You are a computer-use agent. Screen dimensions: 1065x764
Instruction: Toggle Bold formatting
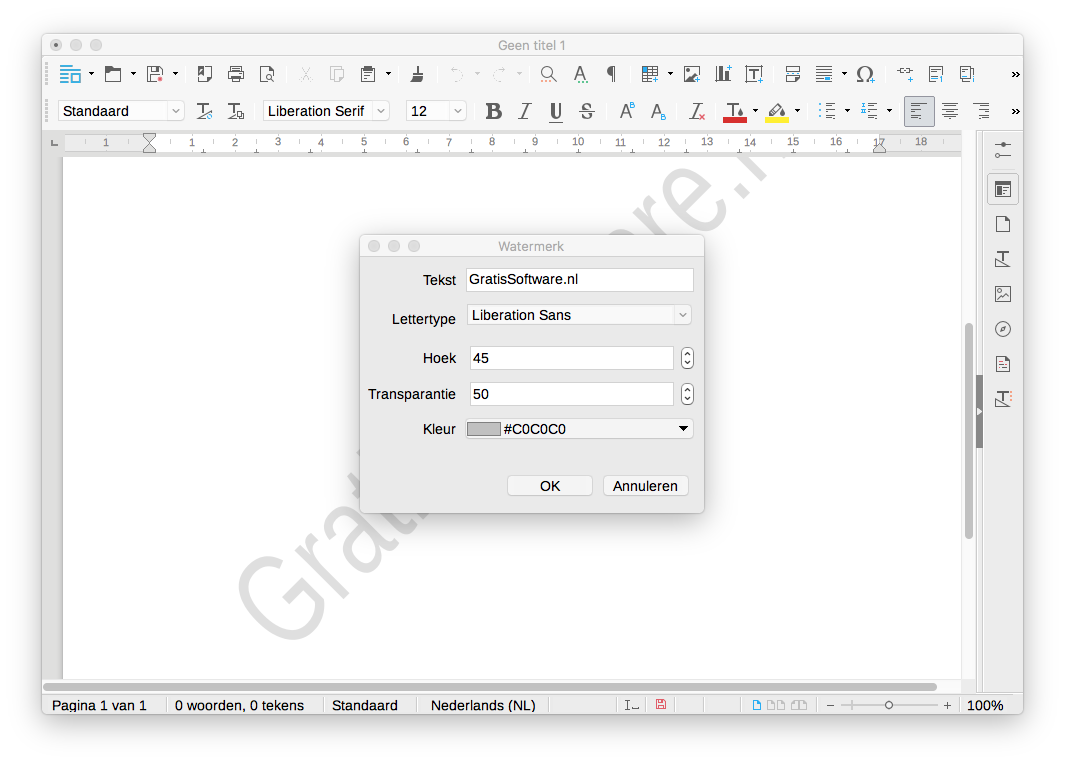click(493, 111)
